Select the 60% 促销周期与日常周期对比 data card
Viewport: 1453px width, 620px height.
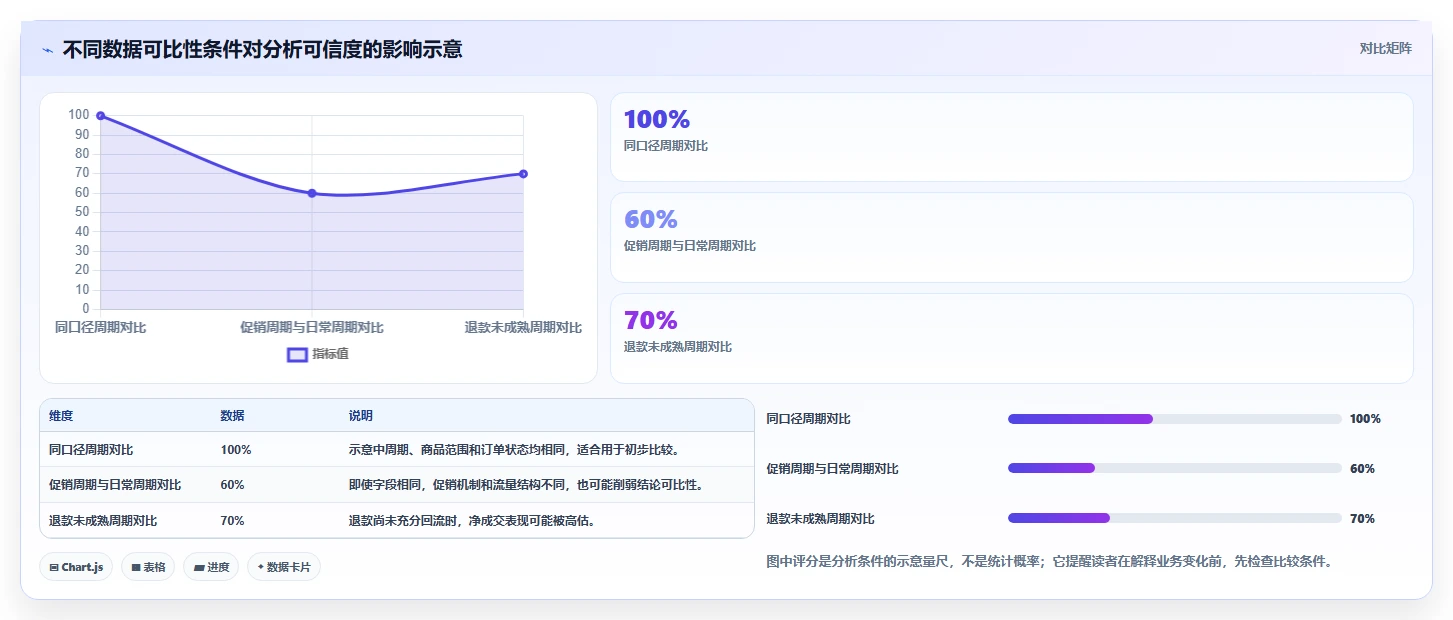coord(1011,238)
